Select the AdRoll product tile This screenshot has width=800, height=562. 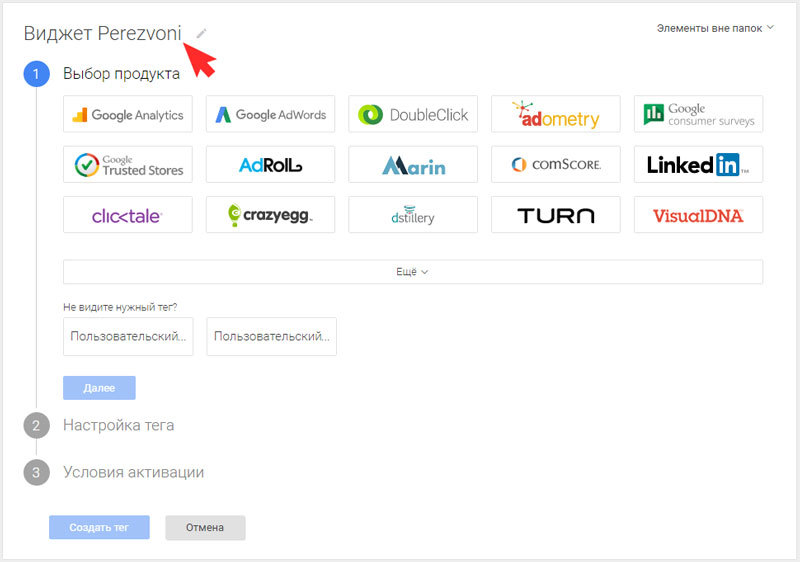click(x=270, y=165)
